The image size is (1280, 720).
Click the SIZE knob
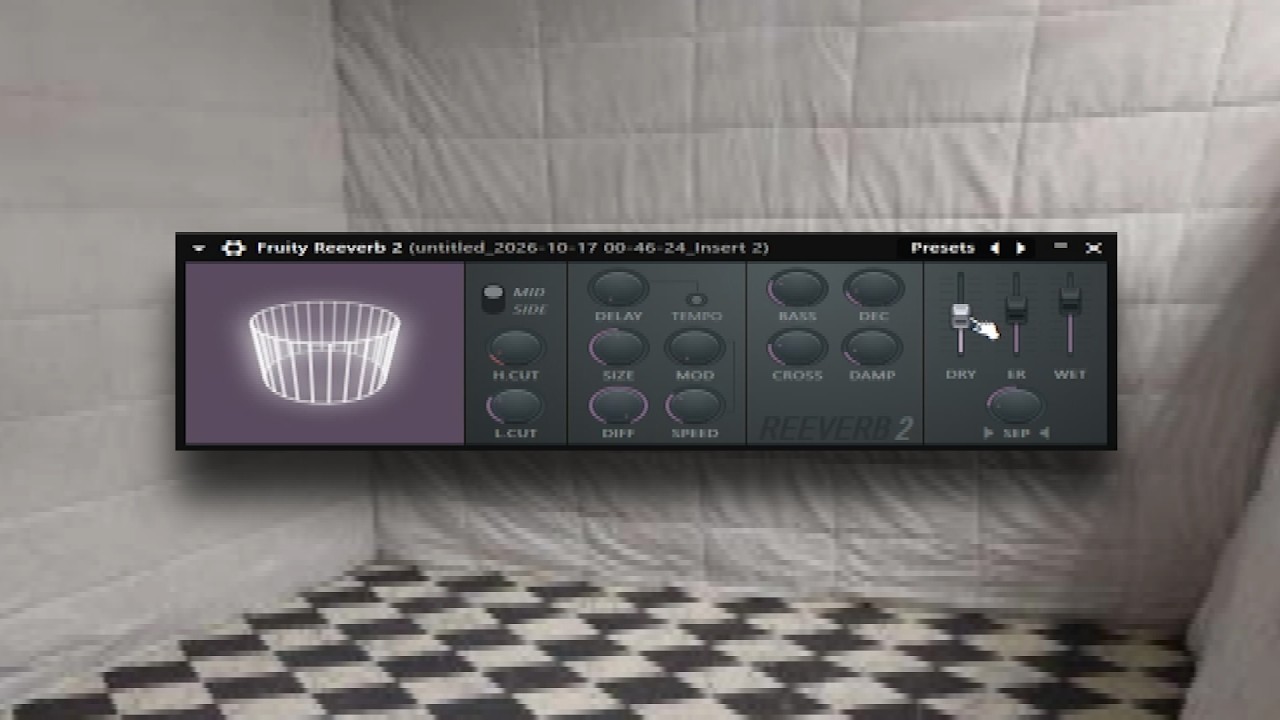point(618,348)
